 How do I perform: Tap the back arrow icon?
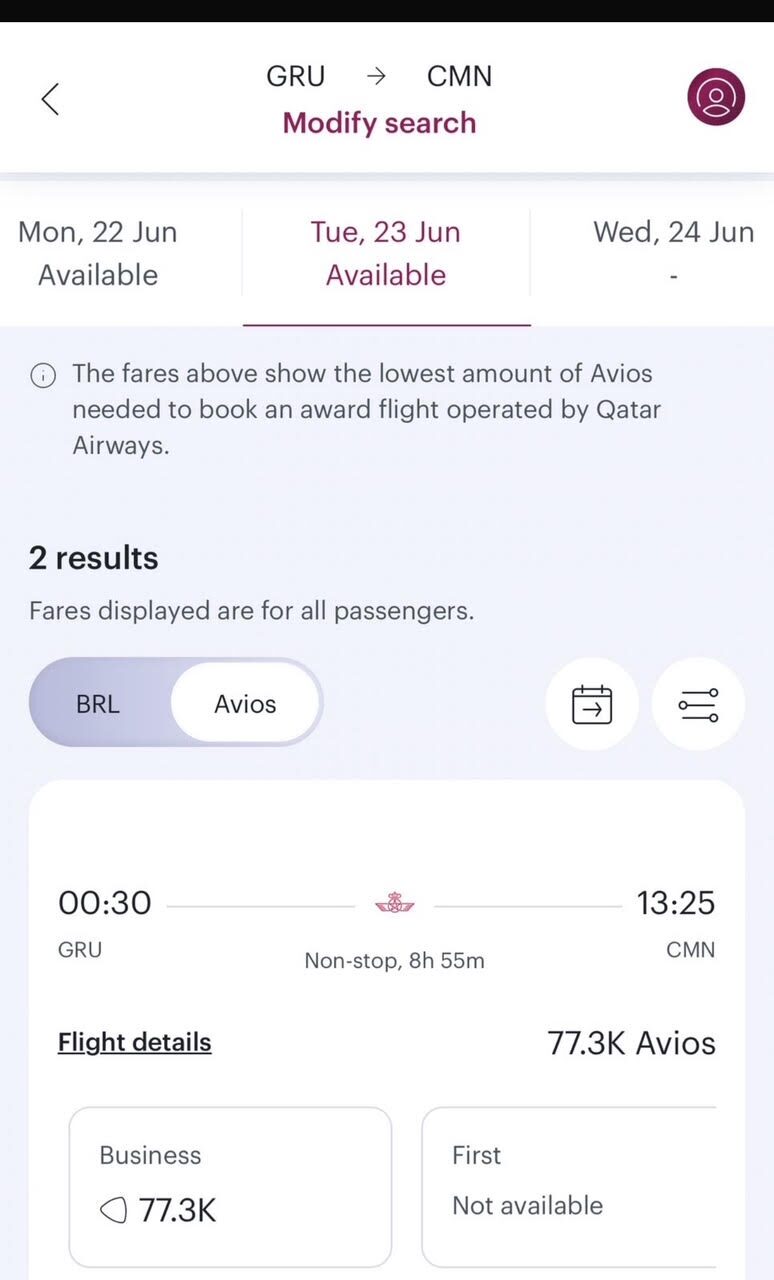tap(50, 98)
